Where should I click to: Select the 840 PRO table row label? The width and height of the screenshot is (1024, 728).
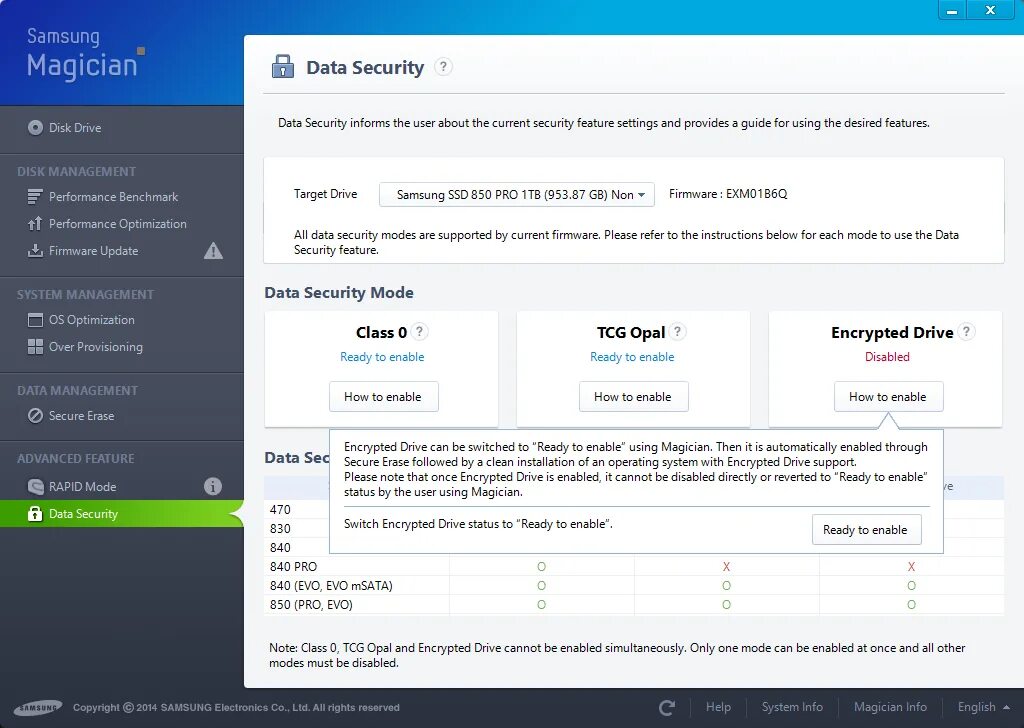point(293,567)
